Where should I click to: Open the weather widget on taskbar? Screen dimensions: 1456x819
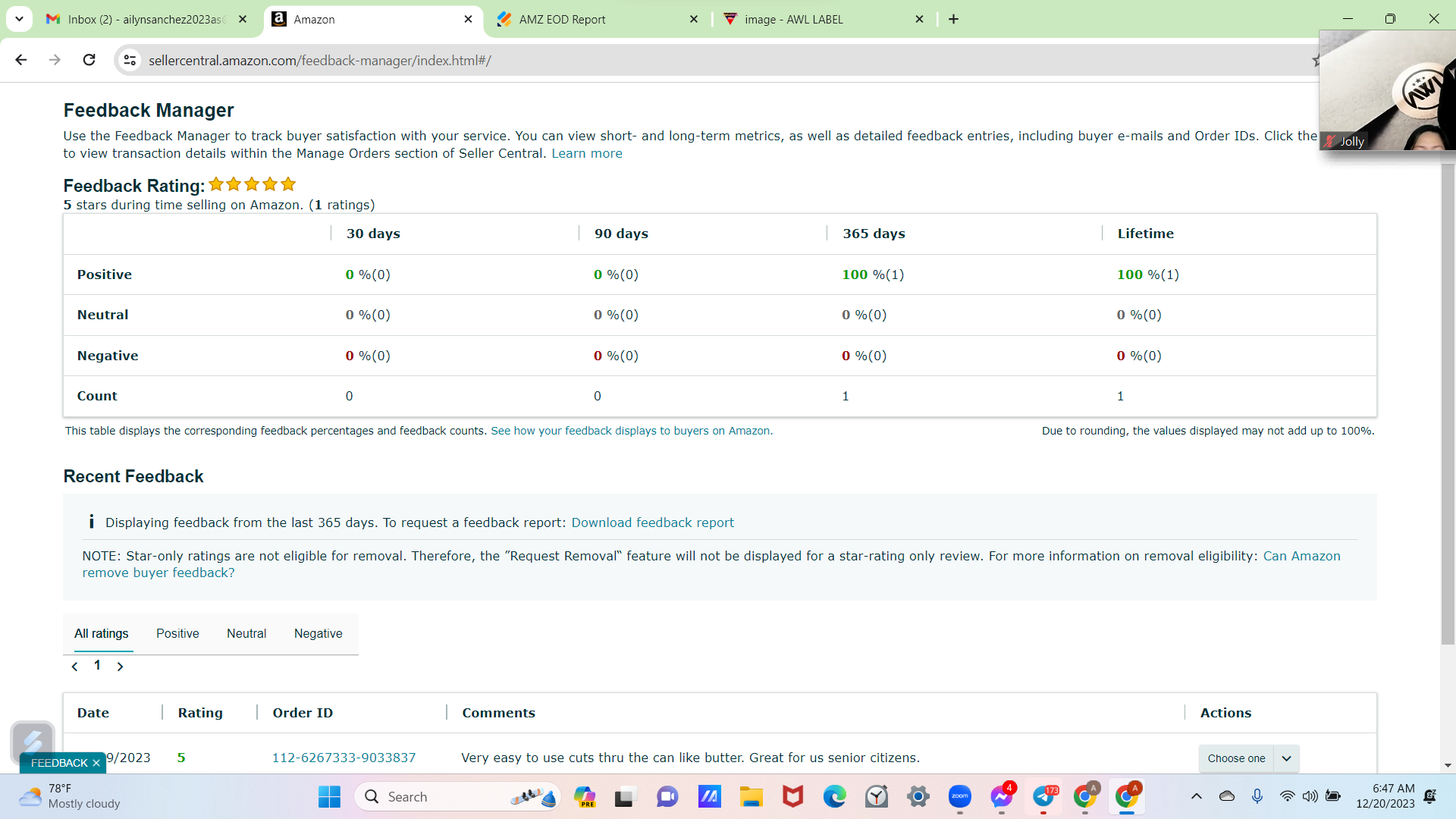point(70,796)
